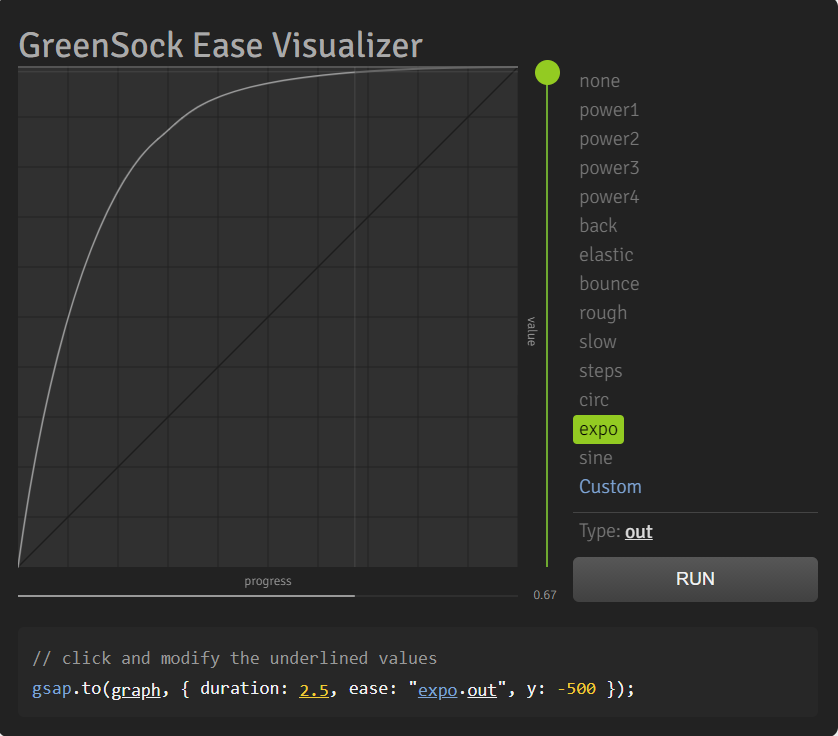Click the progress bar under the graph
838x736 pixels.
click(268, 595)
